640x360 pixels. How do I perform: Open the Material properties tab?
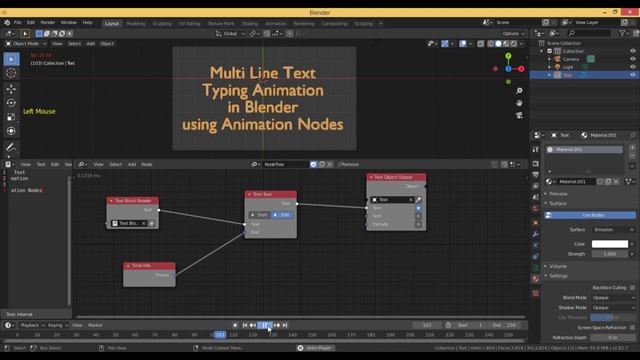click(x=536, y=279)
